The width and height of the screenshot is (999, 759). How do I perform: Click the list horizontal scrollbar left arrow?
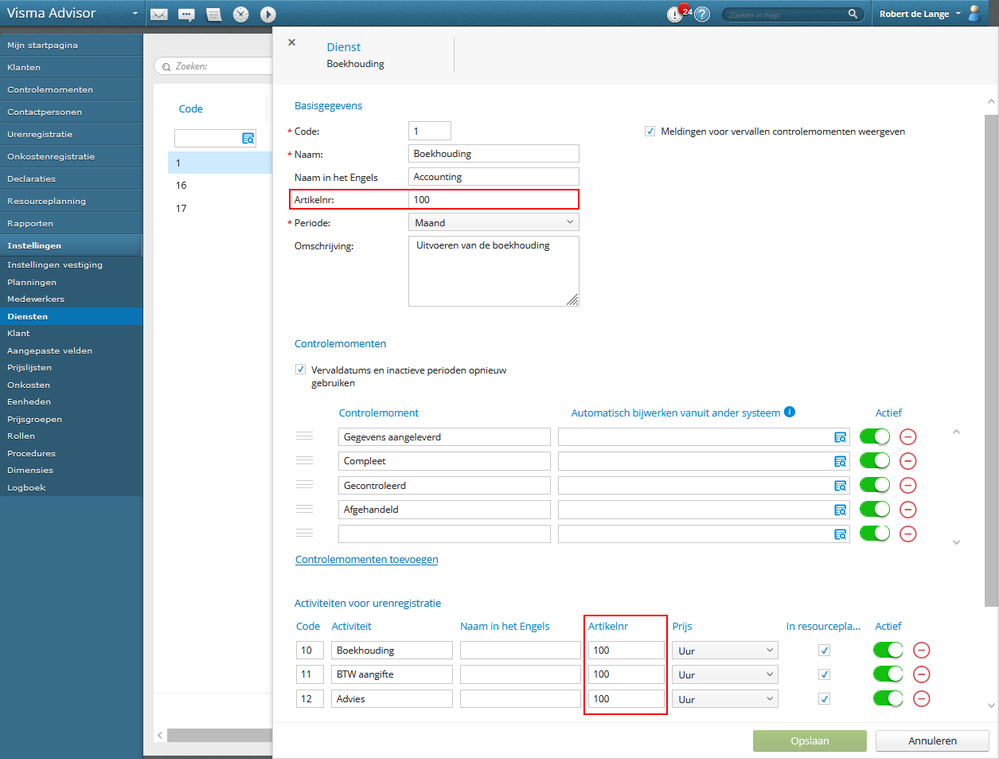coord(160,735)
